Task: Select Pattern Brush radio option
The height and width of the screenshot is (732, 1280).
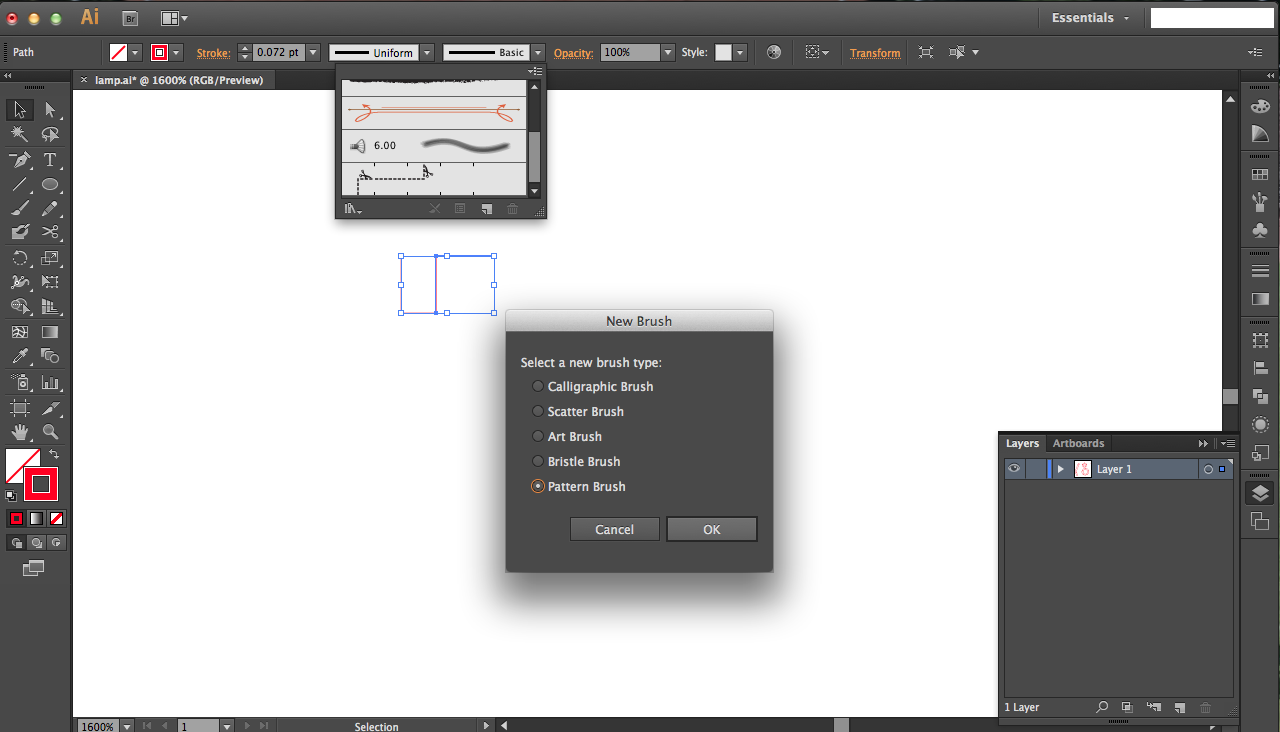Action: [538, 486]
